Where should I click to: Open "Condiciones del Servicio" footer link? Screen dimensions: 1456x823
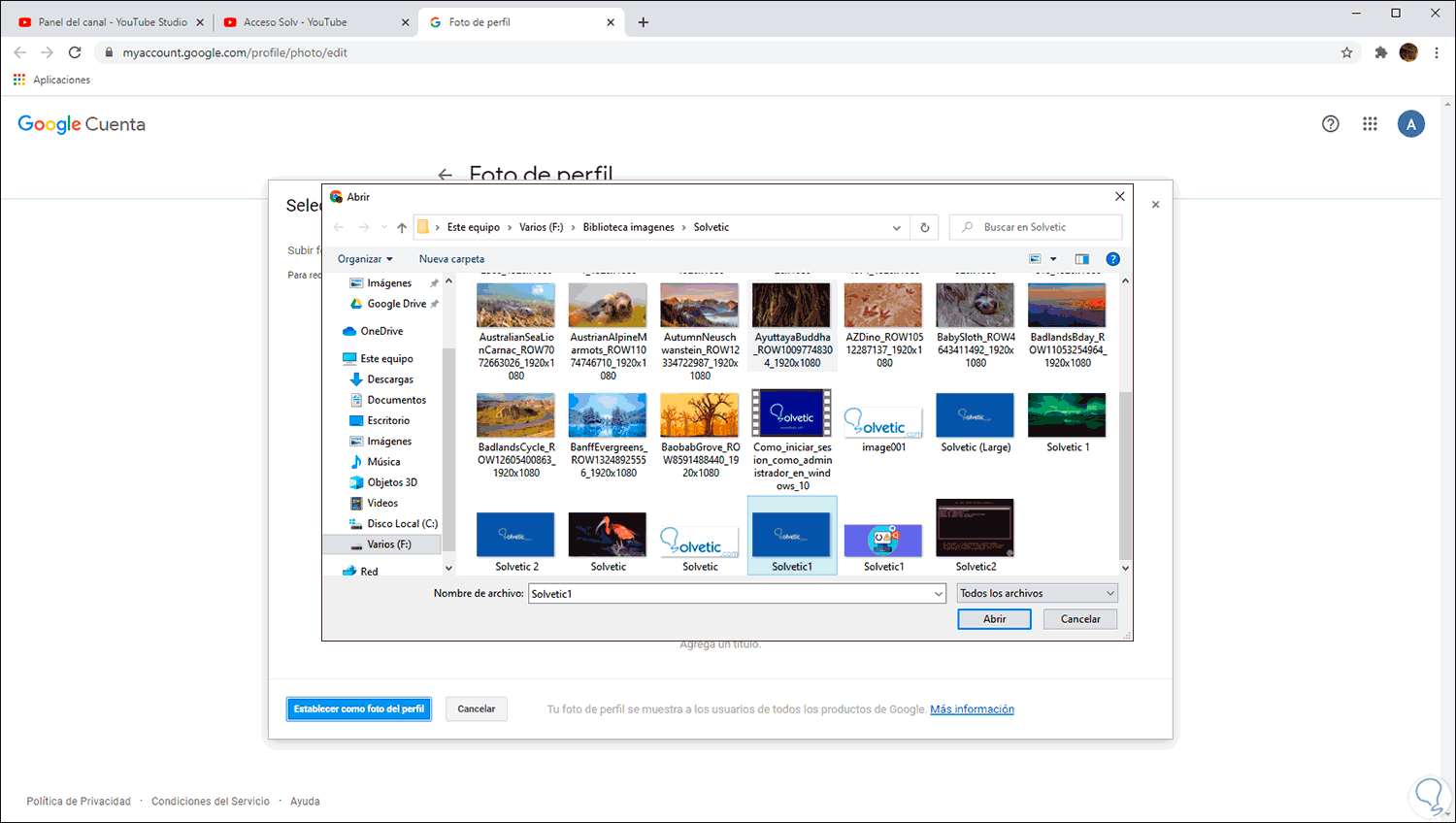tap(211, 802)
